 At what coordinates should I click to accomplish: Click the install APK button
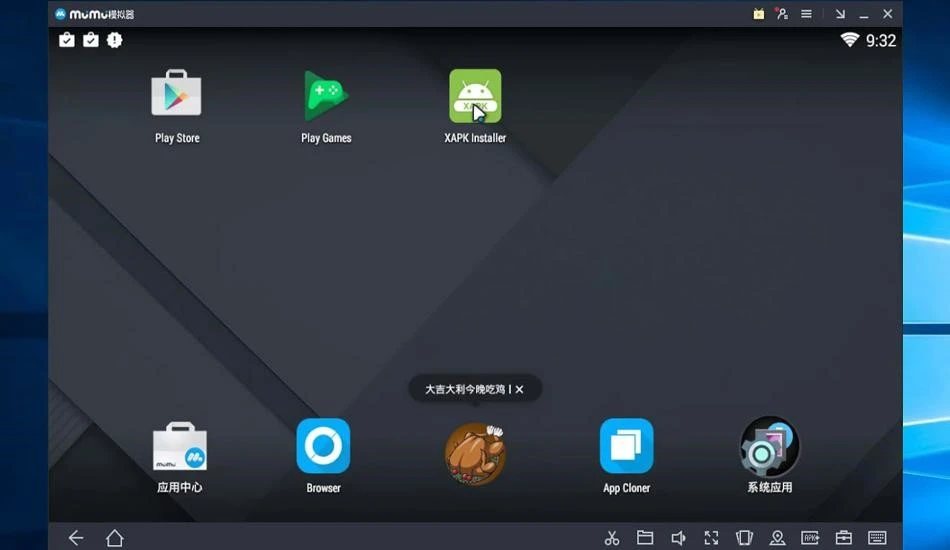[810, 537]
